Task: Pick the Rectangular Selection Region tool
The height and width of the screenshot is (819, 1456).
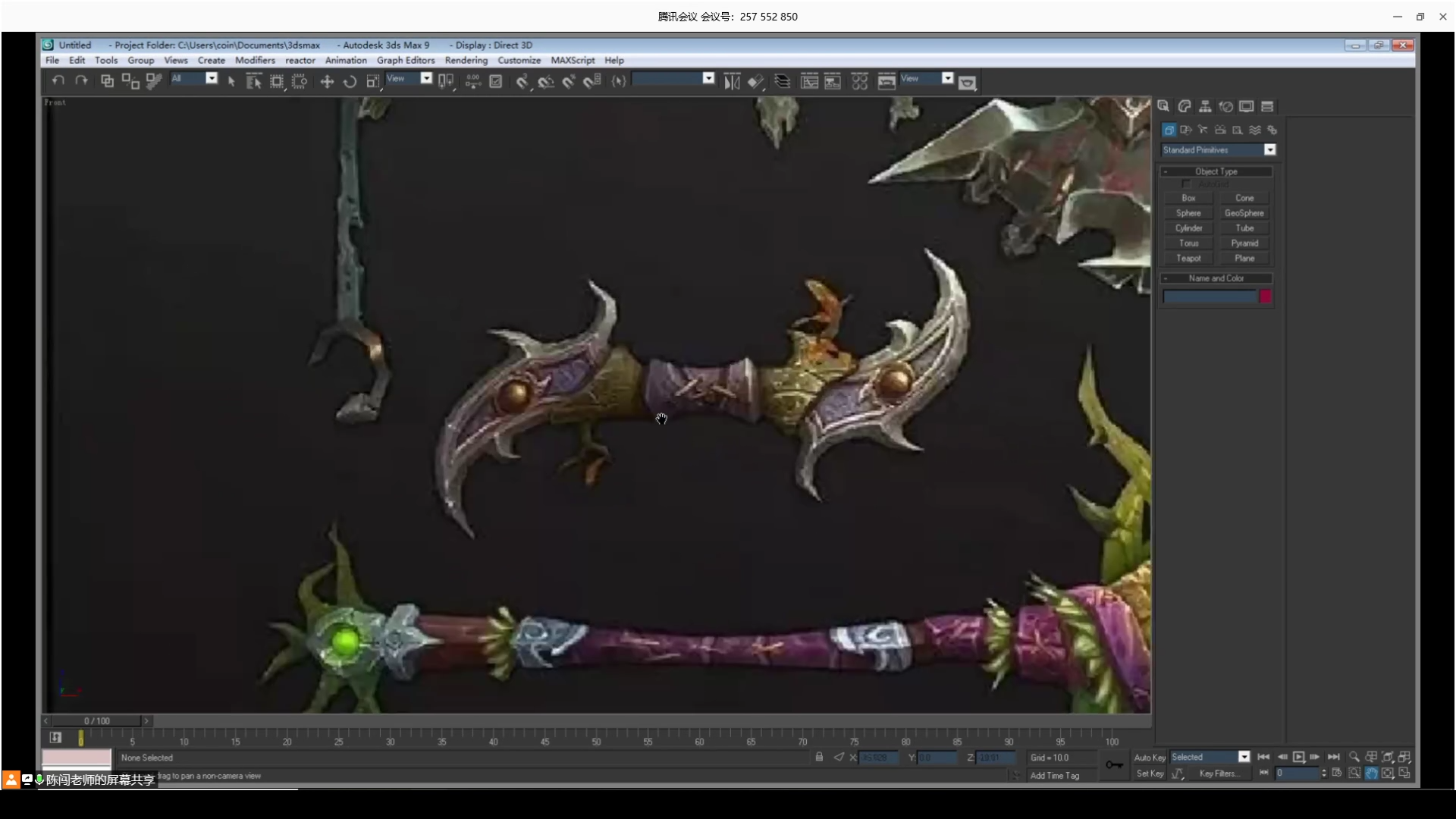Action: click(277, 81)
